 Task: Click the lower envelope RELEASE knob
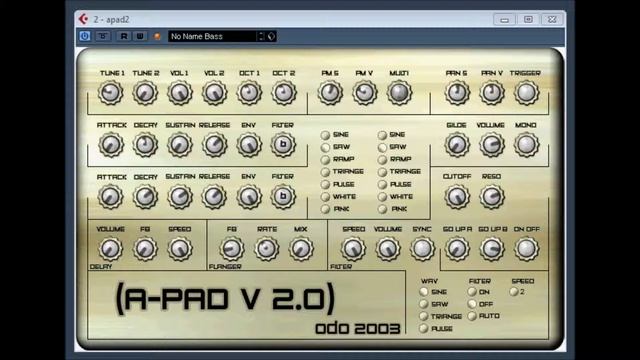tap(214, 196)
